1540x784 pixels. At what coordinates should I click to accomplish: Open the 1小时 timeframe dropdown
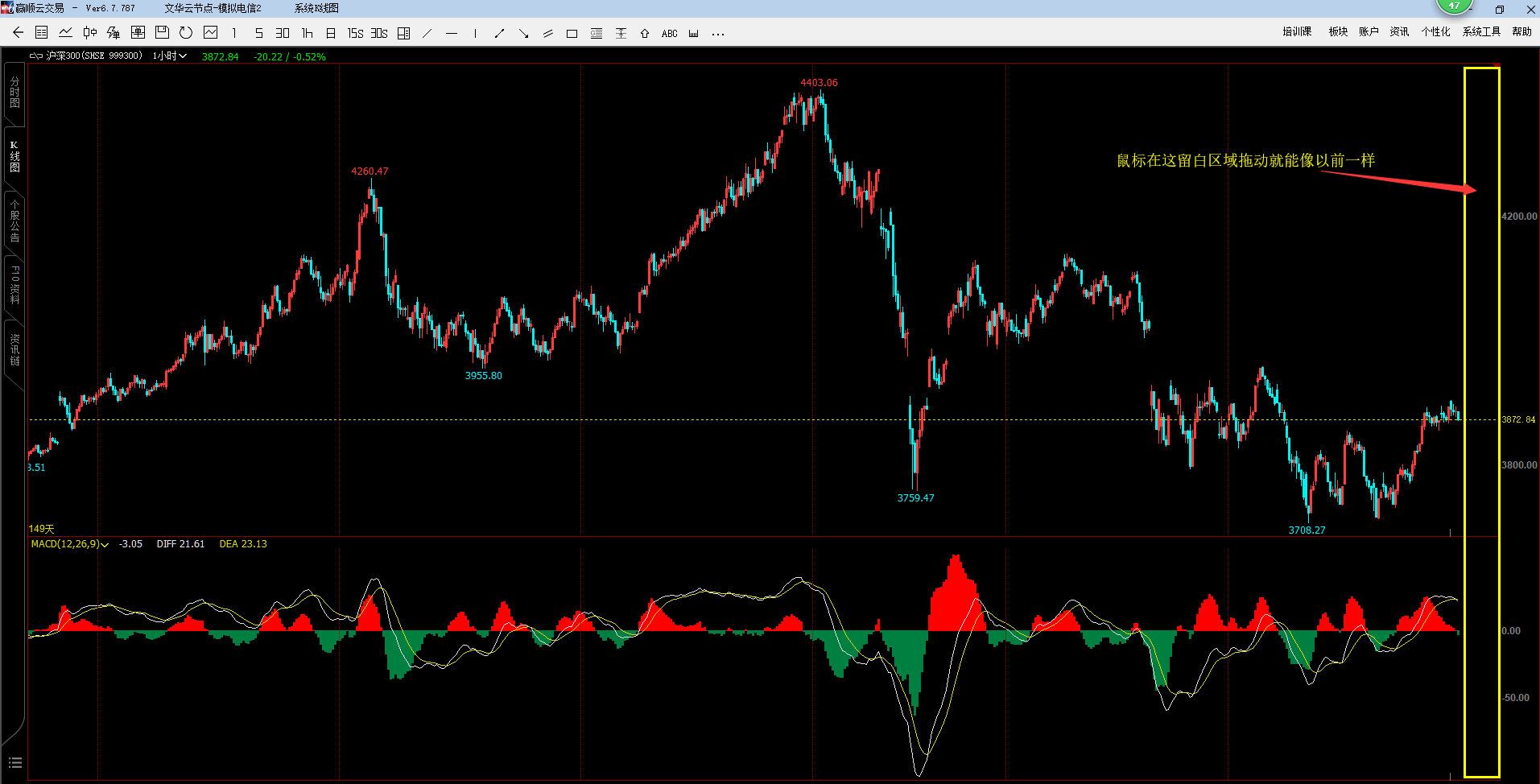pyautogui.click(x=170, y=56)
